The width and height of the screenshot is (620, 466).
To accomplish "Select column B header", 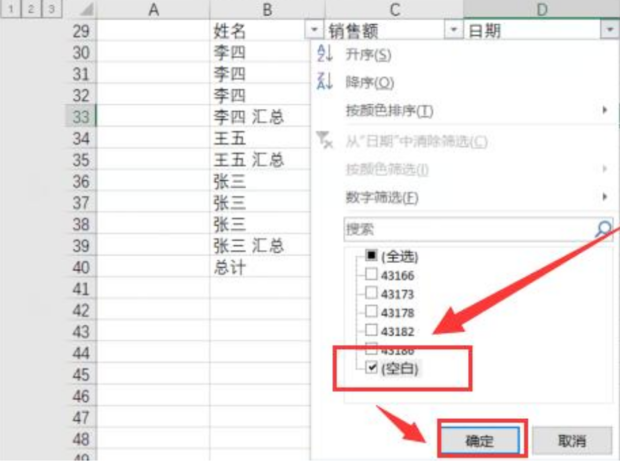I will tap(267, 9).
